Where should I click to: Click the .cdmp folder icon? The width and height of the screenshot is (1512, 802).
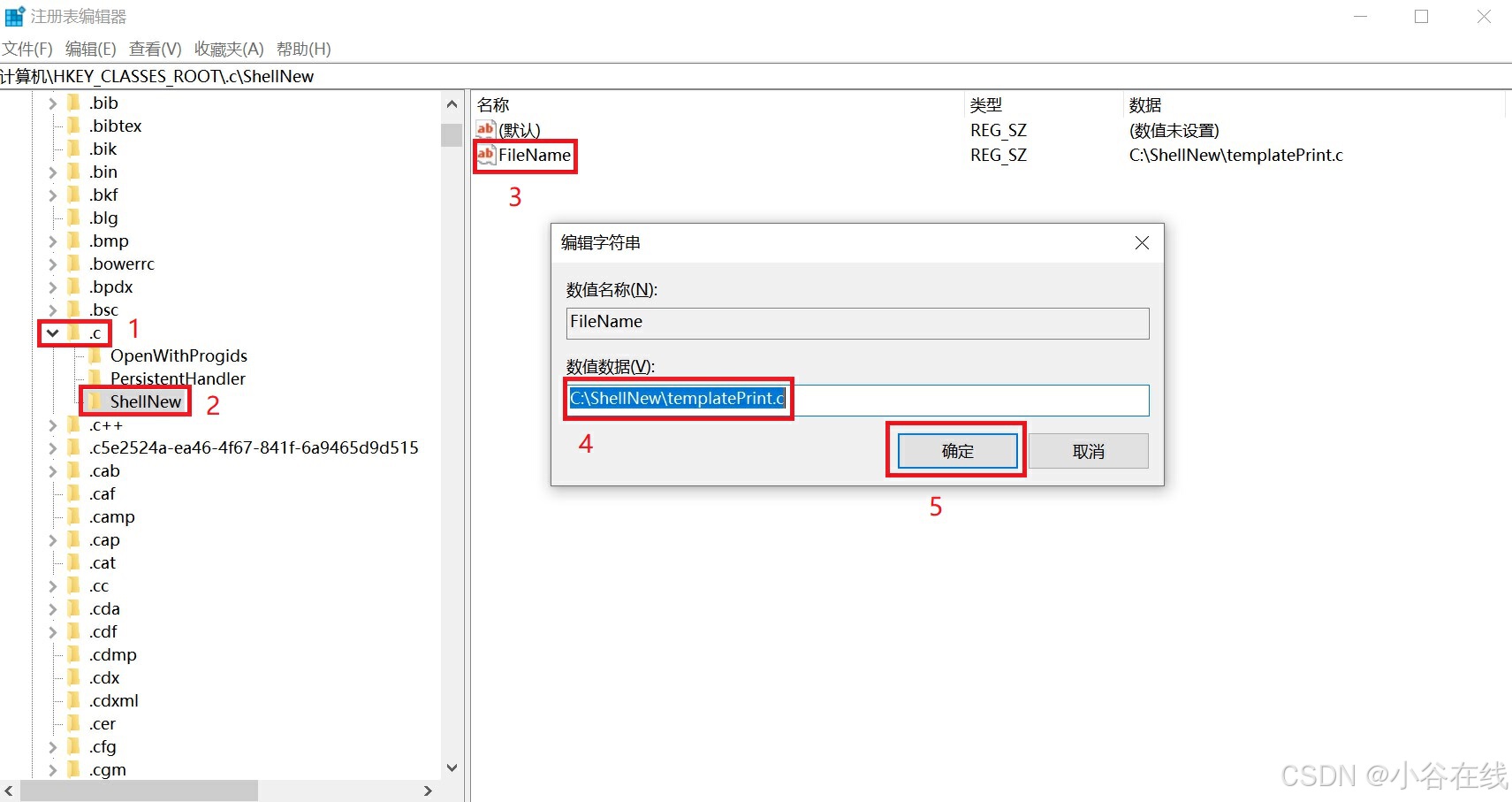pos(74,654)
